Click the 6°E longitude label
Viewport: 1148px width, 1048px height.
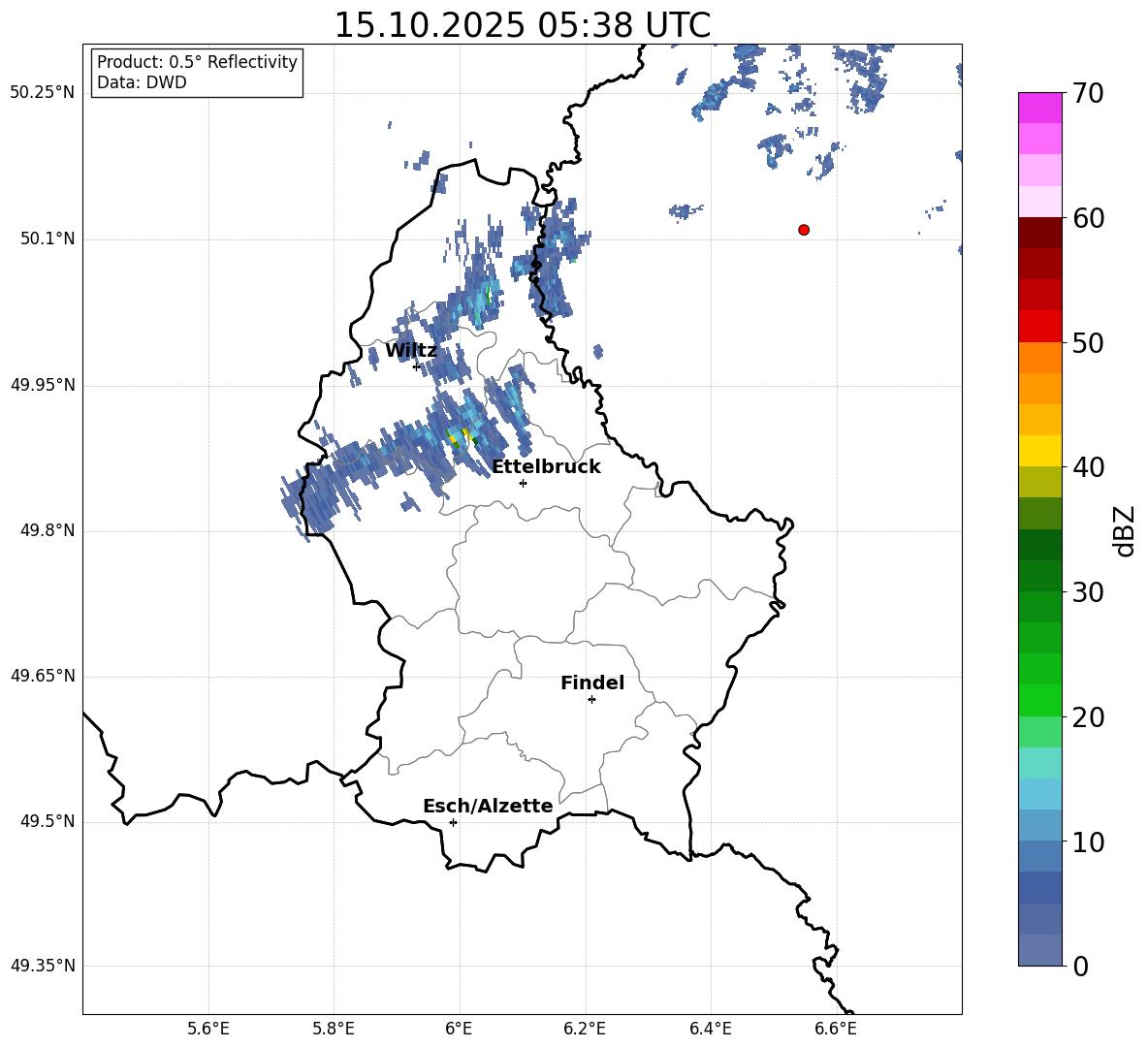point(459,1029)
